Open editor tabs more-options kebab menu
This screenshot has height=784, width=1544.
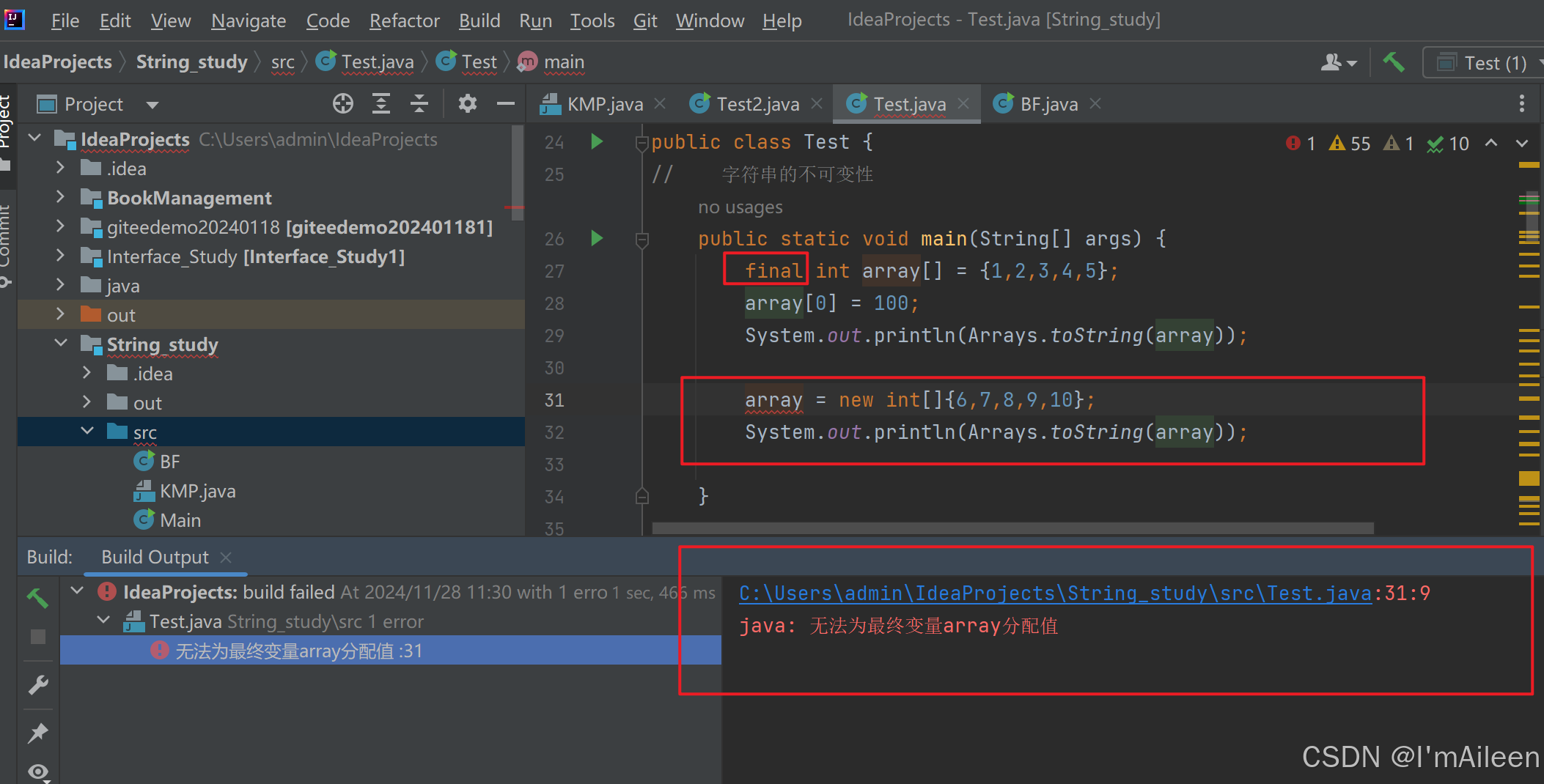(1522, 104)
